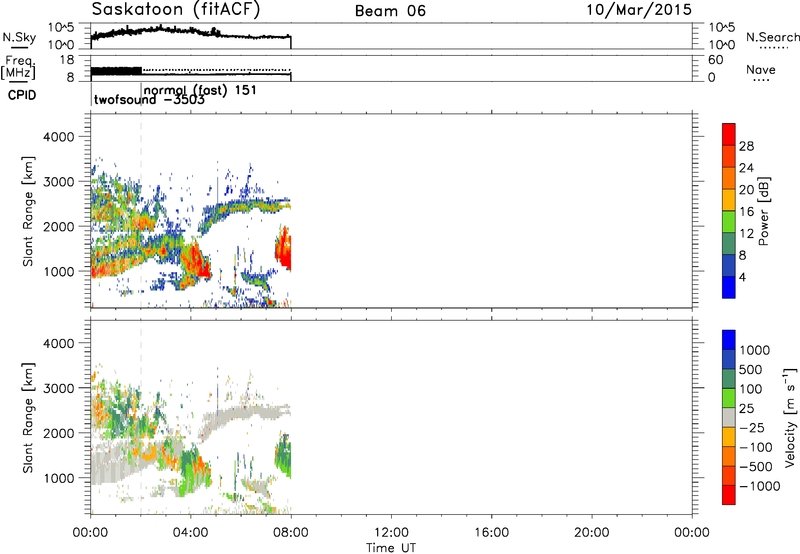Pick the gray -25 to 25 velocity colorbar segment

point(729,417)
